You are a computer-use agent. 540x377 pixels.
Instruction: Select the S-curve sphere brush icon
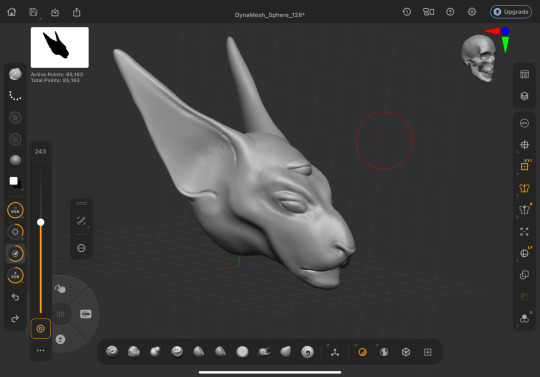[x=177, y=352]
